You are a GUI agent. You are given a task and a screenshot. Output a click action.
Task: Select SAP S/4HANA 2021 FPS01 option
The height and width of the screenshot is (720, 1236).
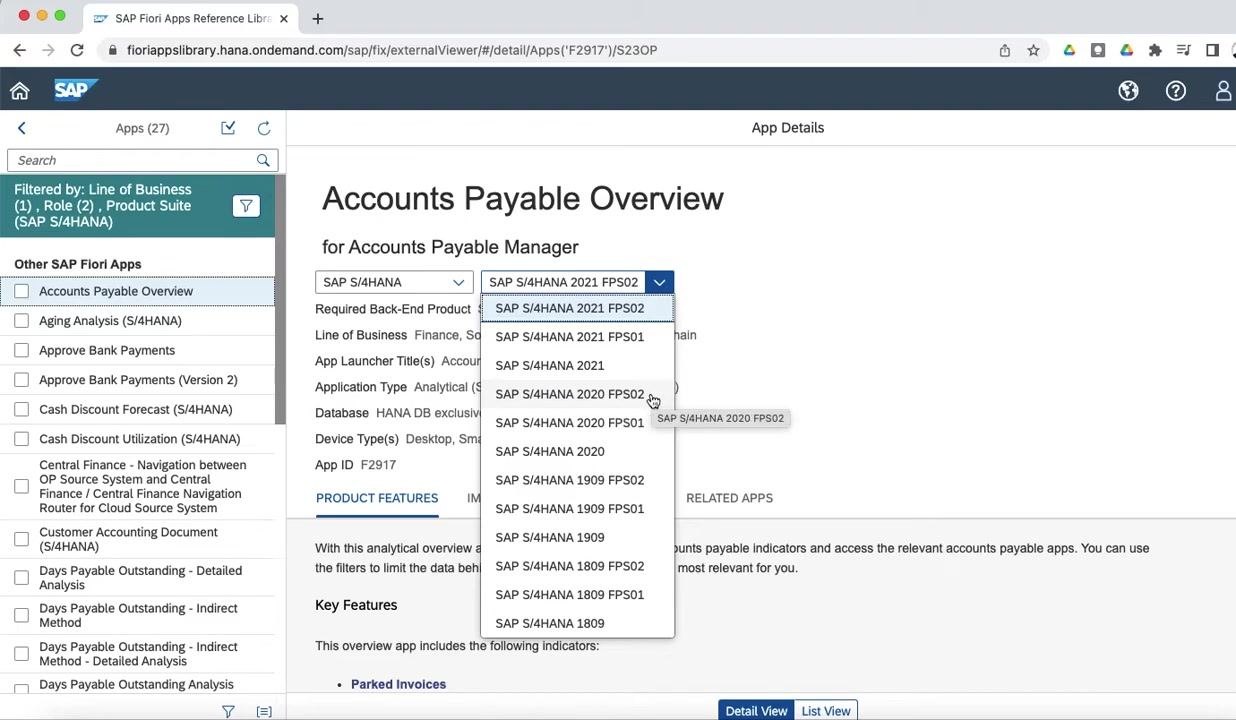pos(578,337)
